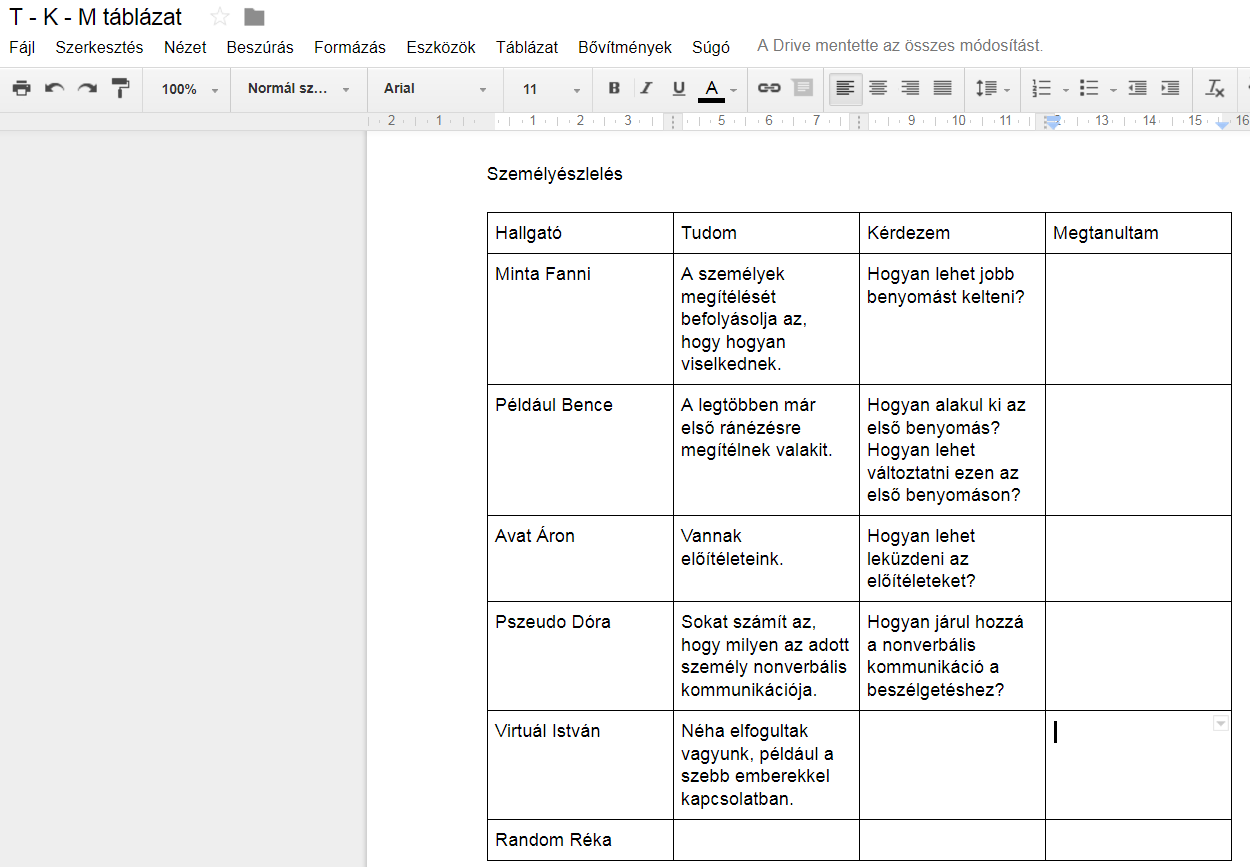
Task: Expand the font size 11 dropdown
Action: pyautogui.click(x=550, y=89)
